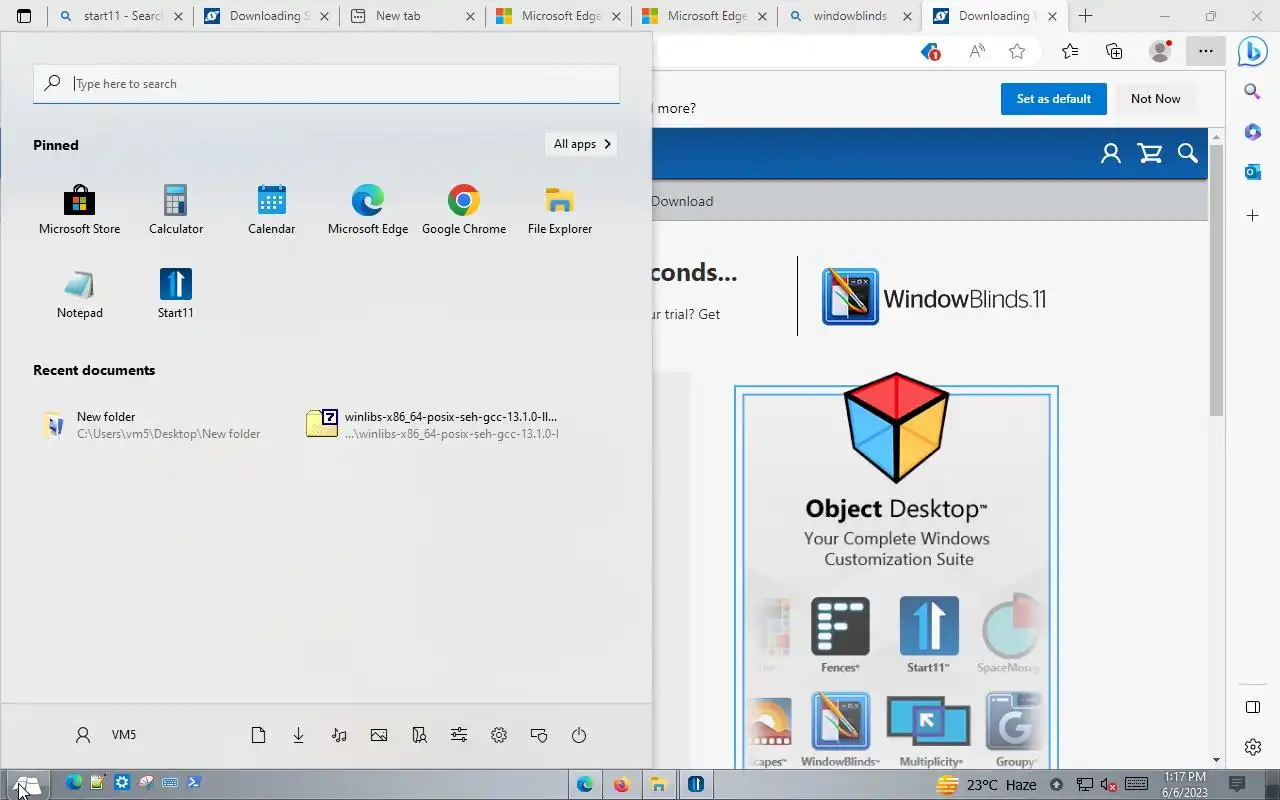Click the Set as default button
The width and height of the screenshot is (1280, 800).
coord(1054,99)
